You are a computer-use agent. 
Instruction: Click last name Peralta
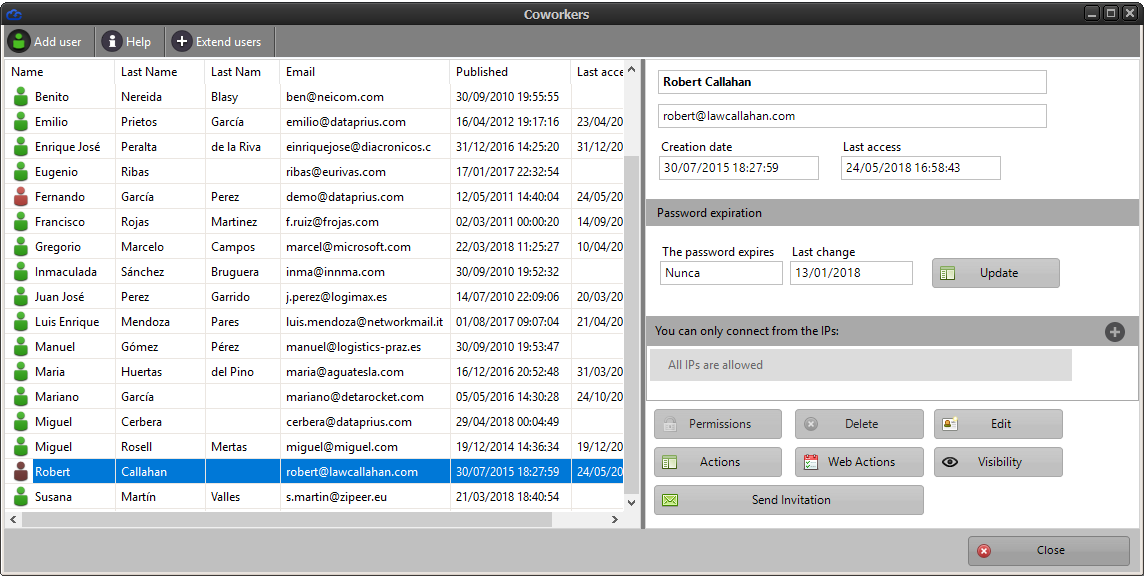139,147
